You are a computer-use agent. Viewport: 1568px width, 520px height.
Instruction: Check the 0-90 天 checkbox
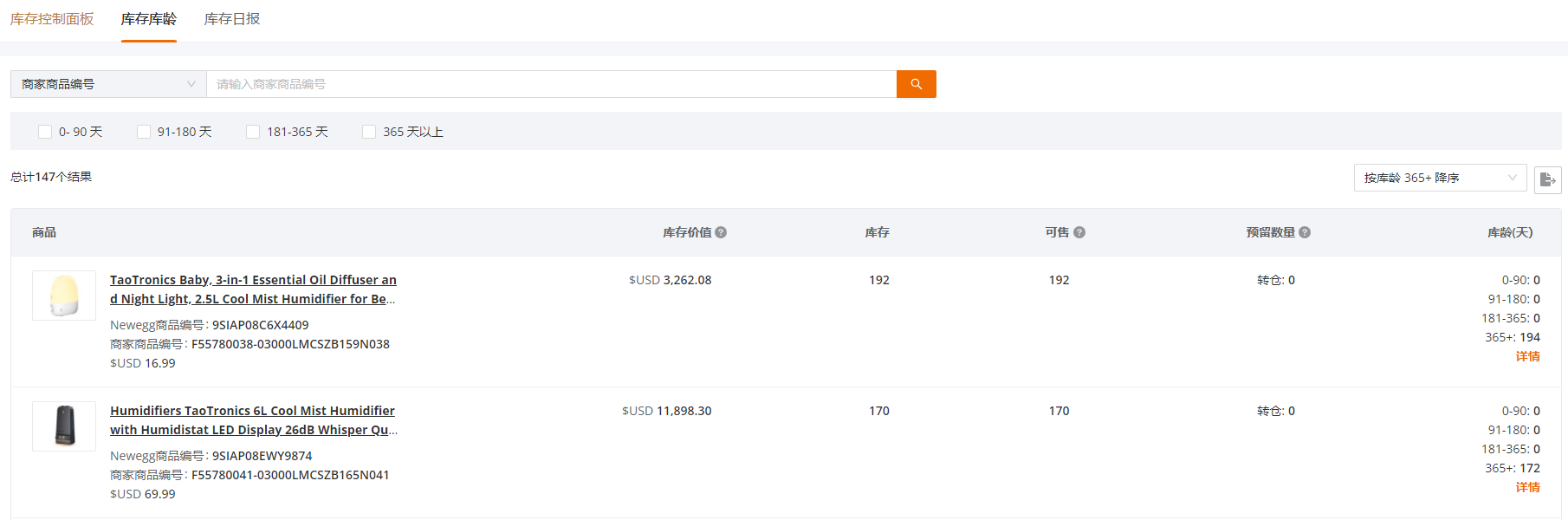[45, 132]
